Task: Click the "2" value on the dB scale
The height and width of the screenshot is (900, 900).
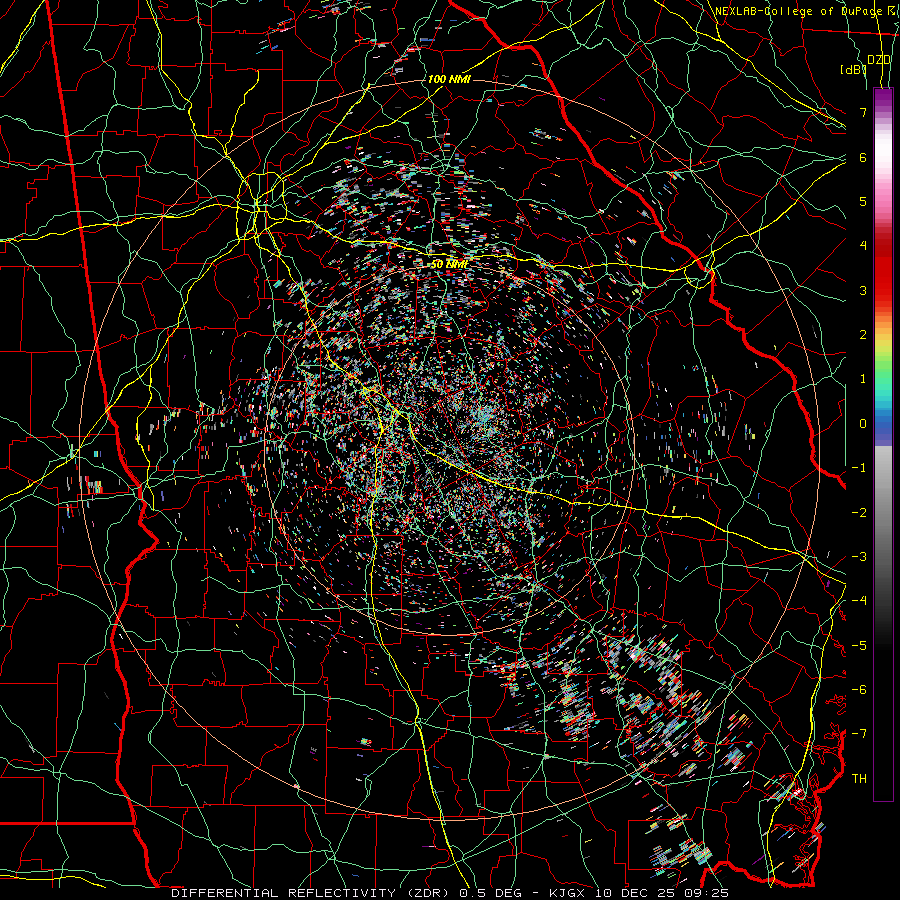Action: (863, 335)
